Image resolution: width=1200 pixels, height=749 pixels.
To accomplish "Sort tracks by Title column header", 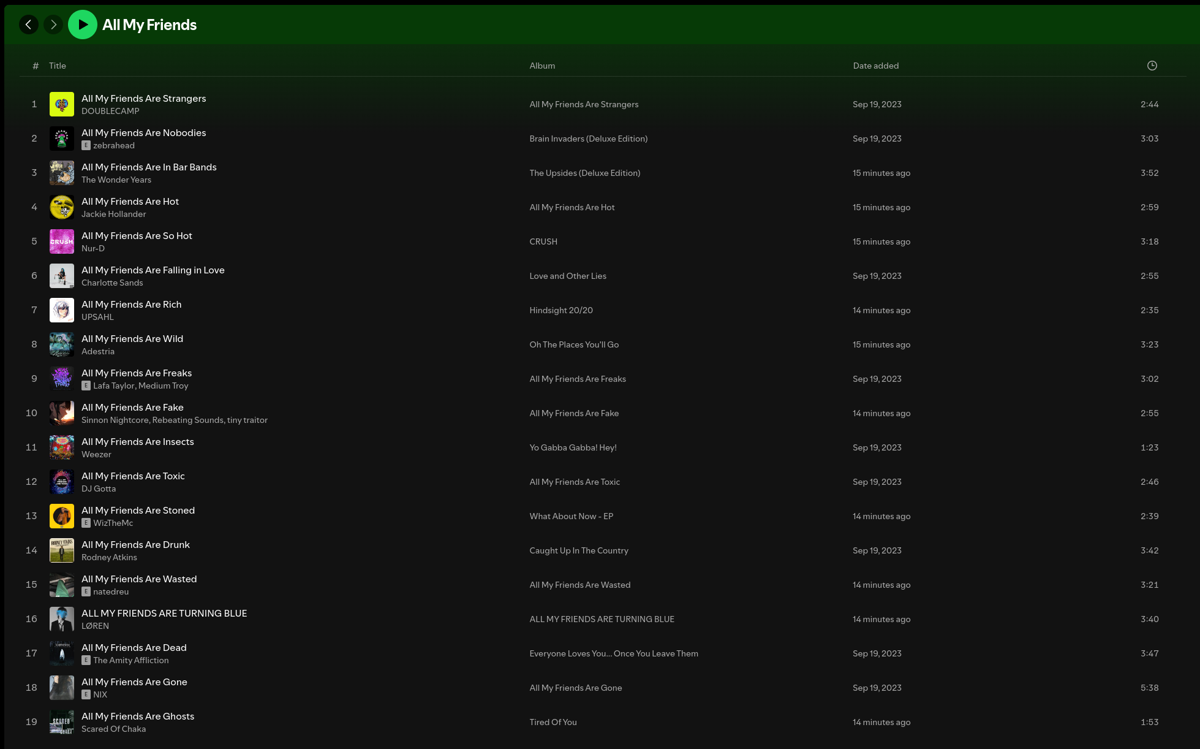I will (58, 66).
